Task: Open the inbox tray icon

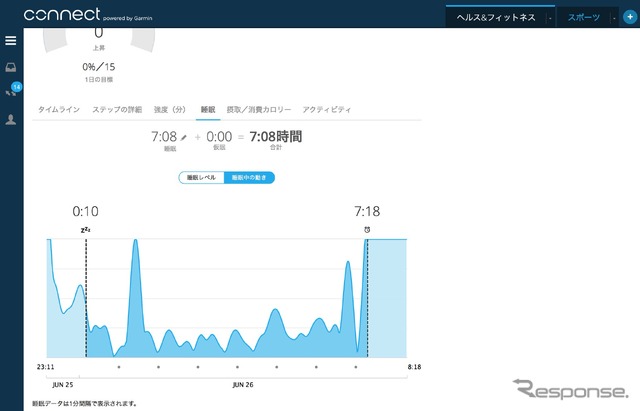Action: pyautogui.click(x=11, y=67)
